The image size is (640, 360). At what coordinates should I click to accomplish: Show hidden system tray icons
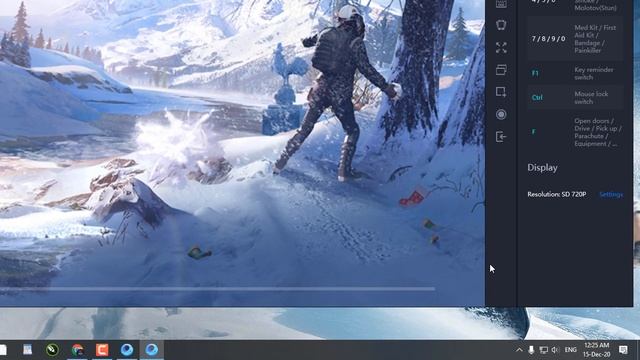tap(519, 350)
